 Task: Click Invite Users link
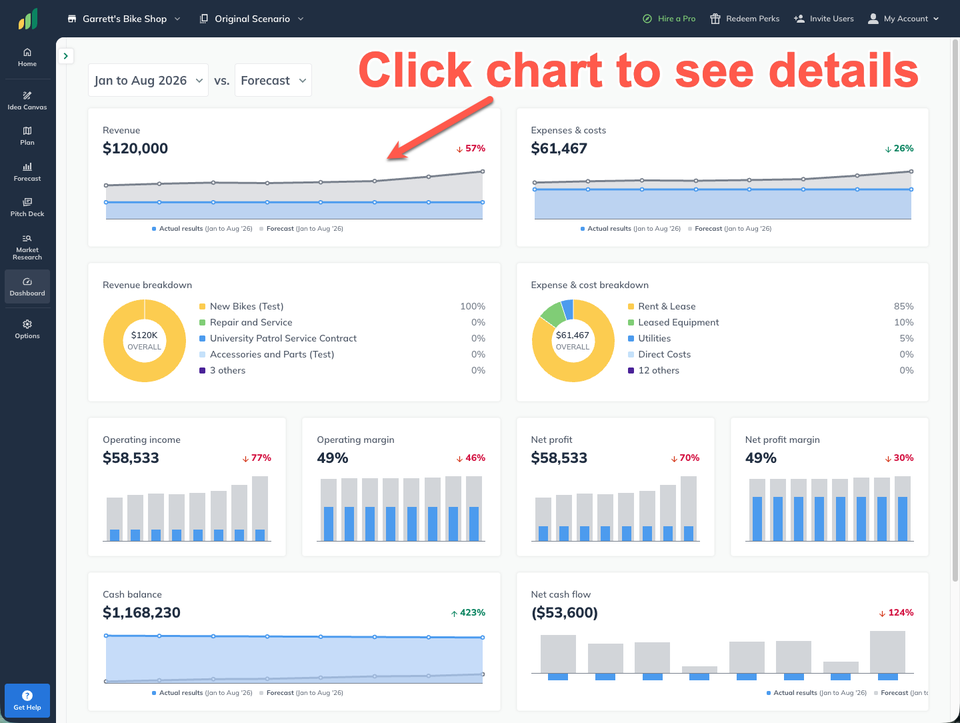tap(823, 19)
